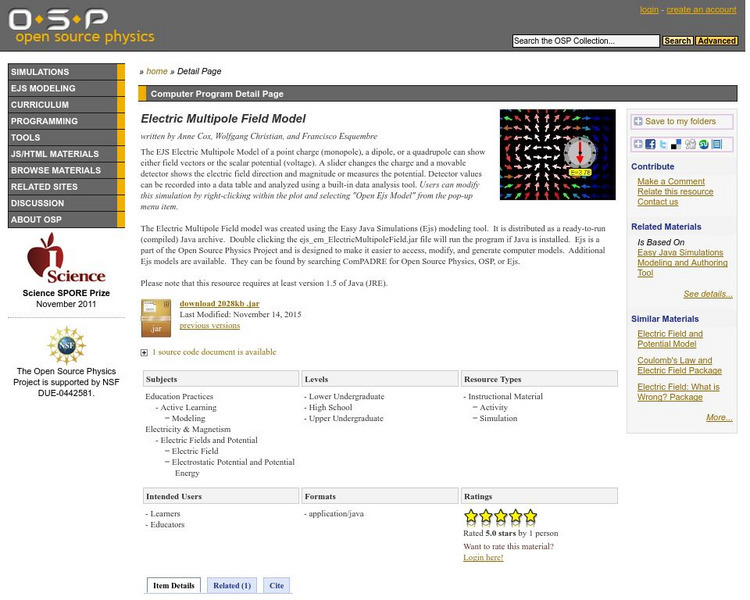Share via the Digg icon

click(690, 144)
